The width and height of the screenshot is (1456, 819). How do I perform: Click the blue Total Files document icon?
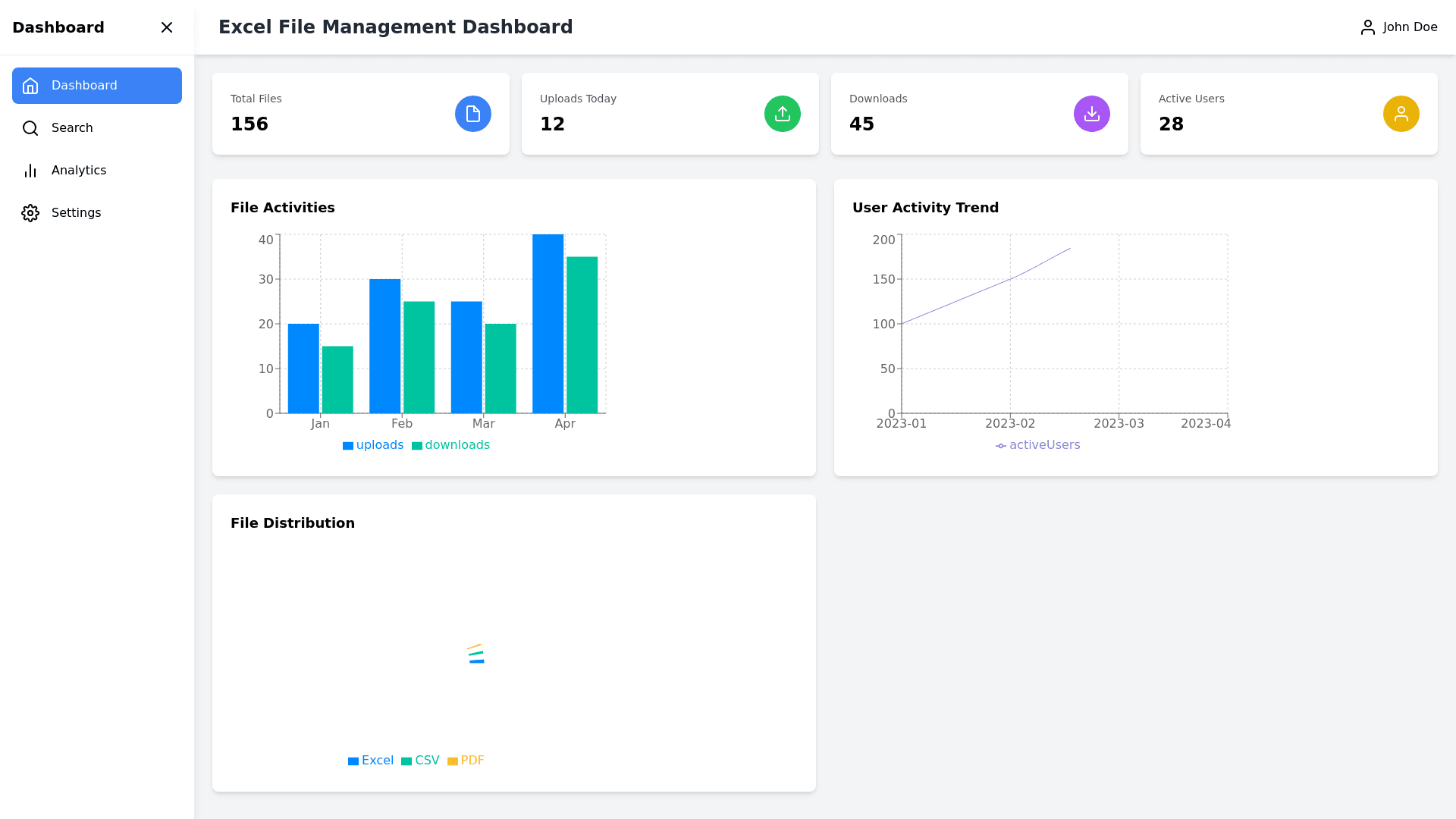click(x=472, y=114)
